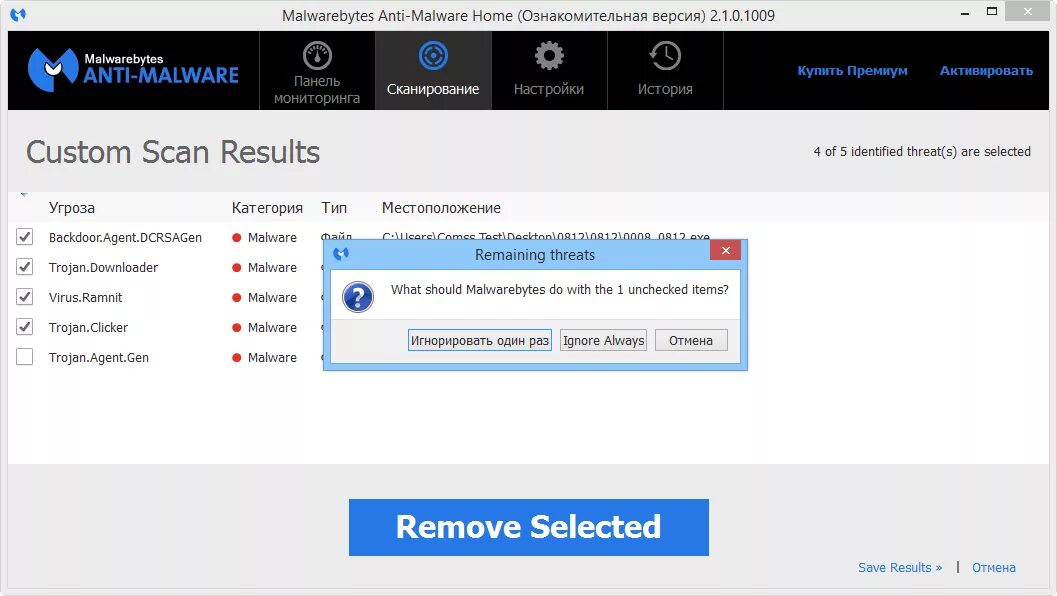The image size is (1057, 596).
Task: Select the Backdoor.Agent.DCRSAGen threat name
Action: (125, 237)
